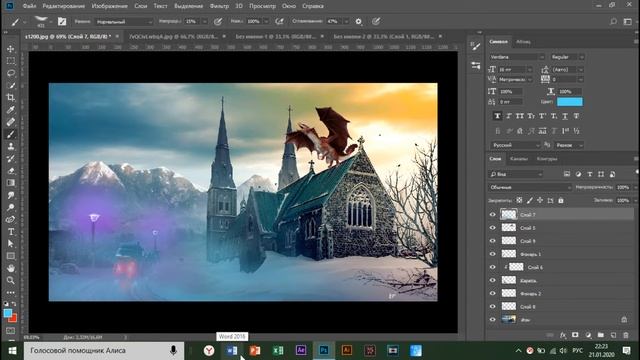The image size is (640, 360).
Task: Click the fx layer style button
Action: (x=563, y=335)
